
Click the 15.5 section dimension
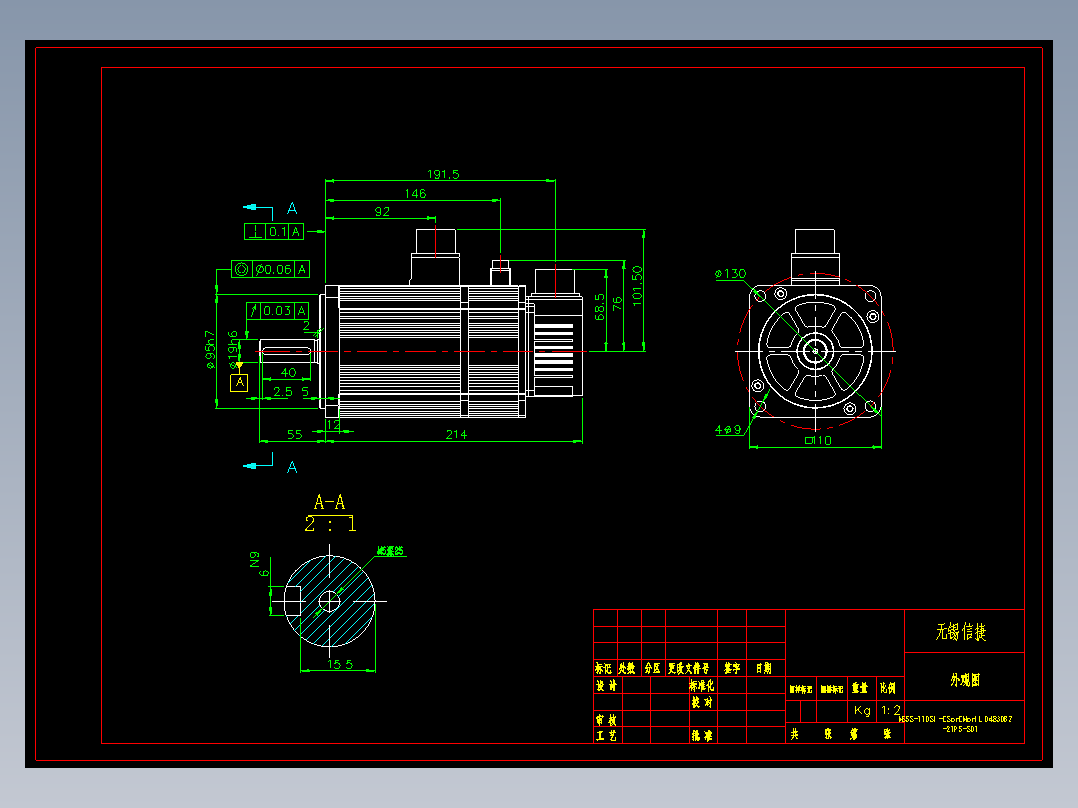(340, 664)
